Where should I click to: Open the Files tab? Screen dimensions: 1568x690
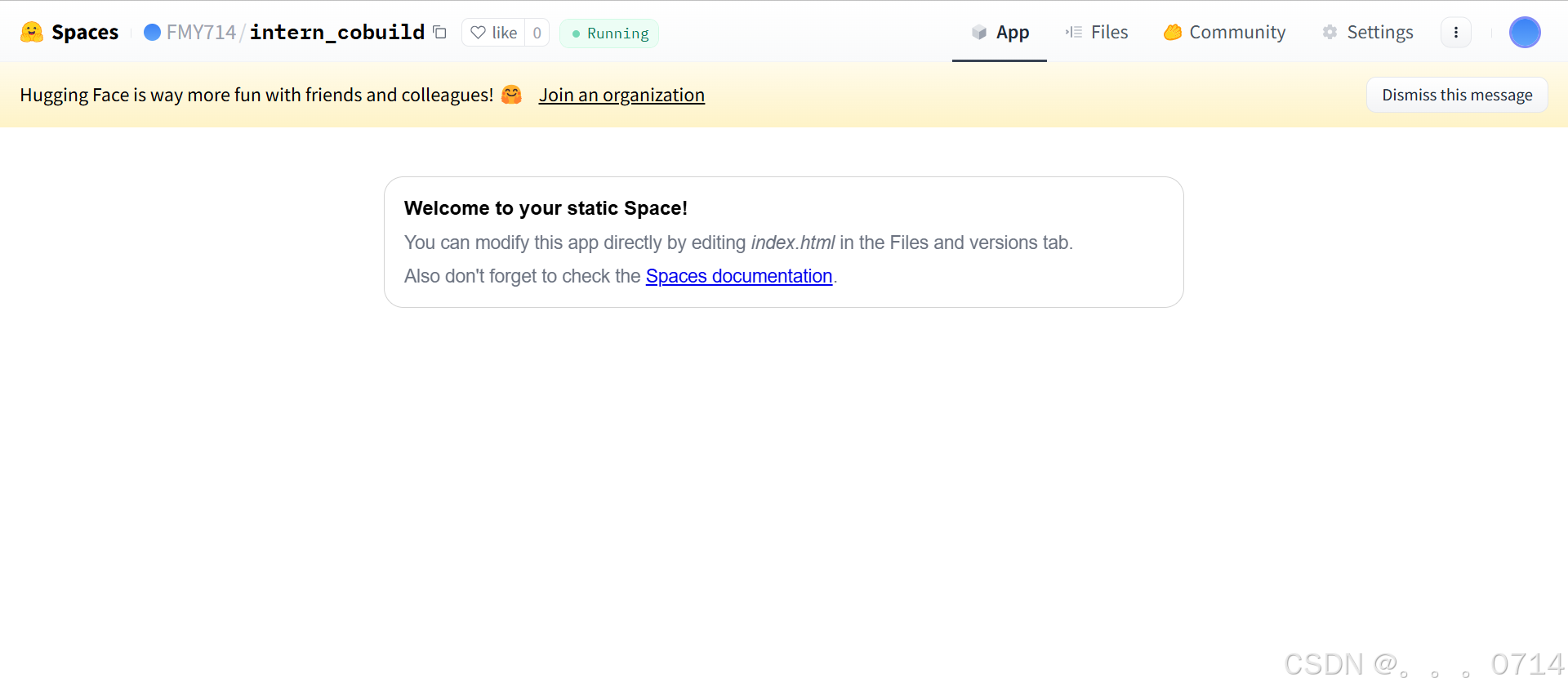(1097, 32)
